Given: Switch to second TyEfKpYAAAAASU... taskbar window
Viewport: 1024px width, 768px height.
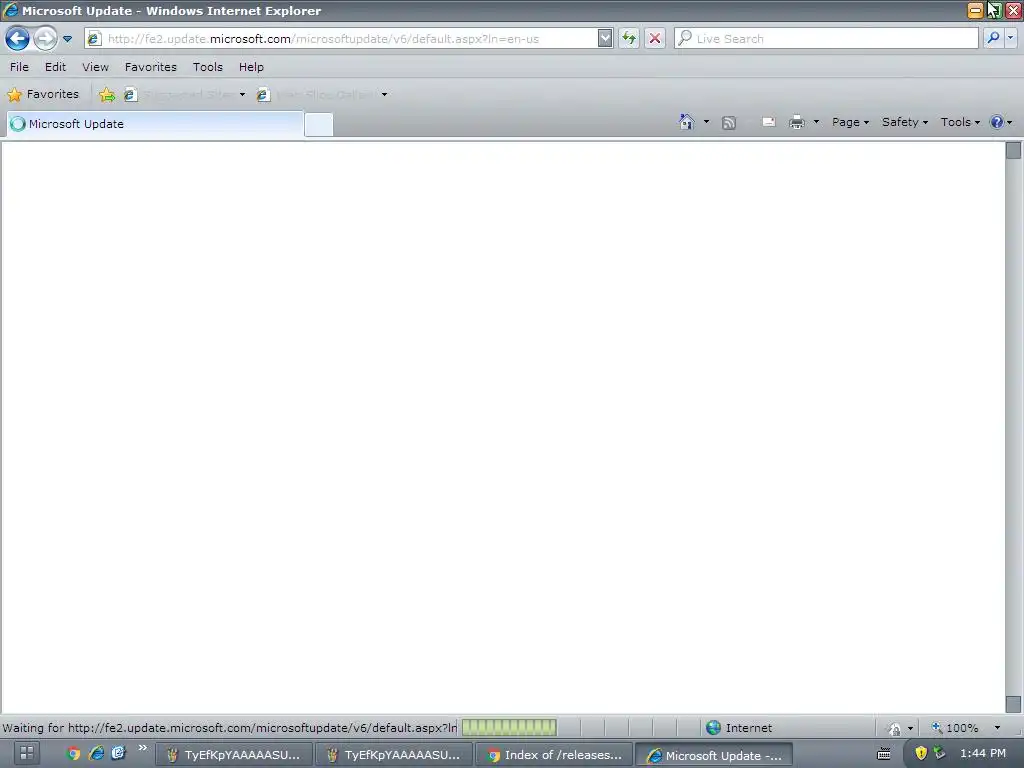Looking at the screenshot, I should pyautogui.click(x=394, y=755).
